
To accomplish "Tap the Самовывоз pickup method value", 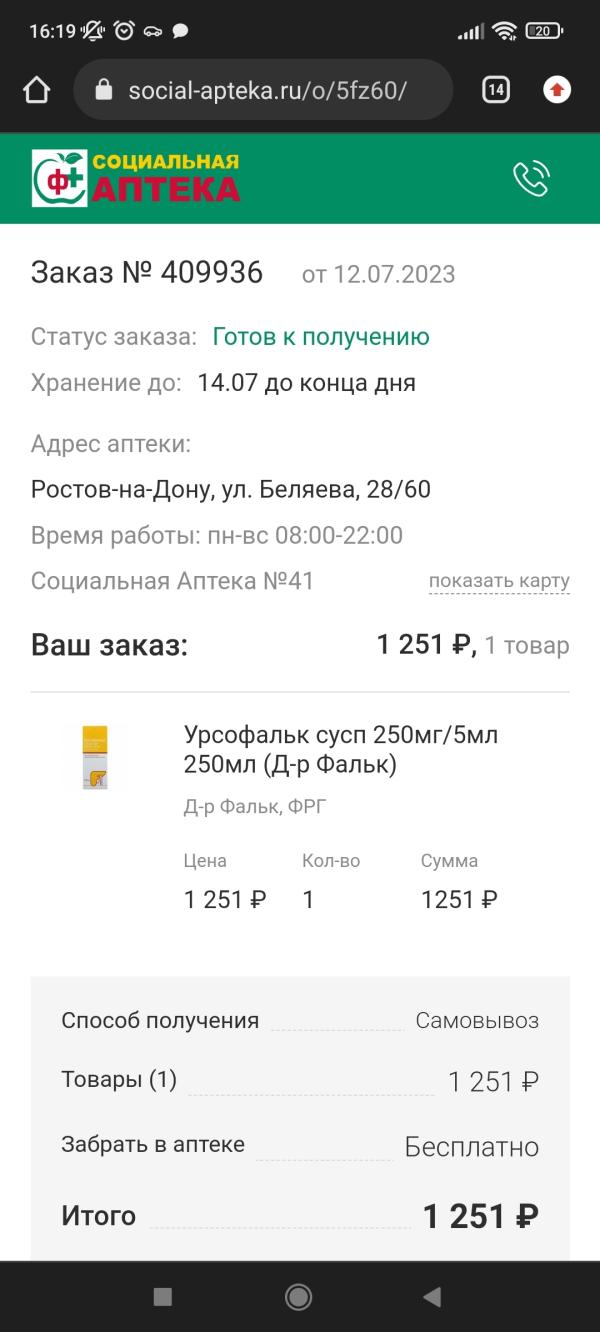I will tap(477, 1021).
